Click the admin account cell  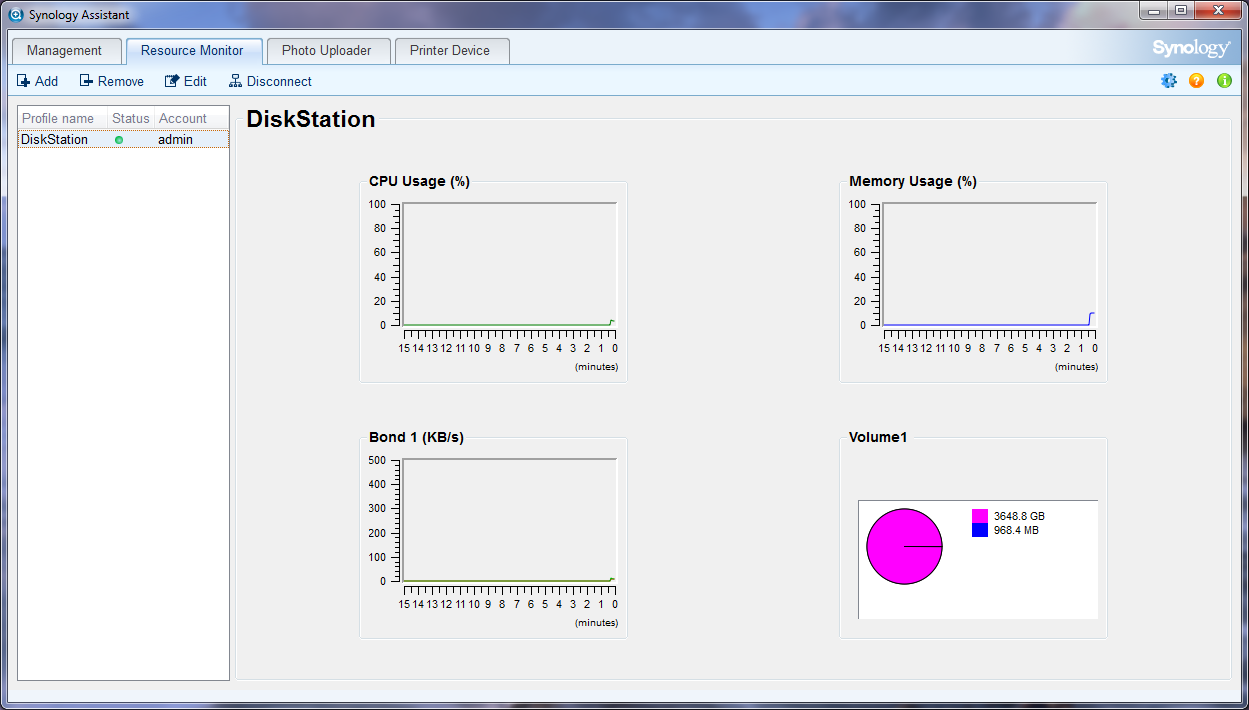point(176,140)
